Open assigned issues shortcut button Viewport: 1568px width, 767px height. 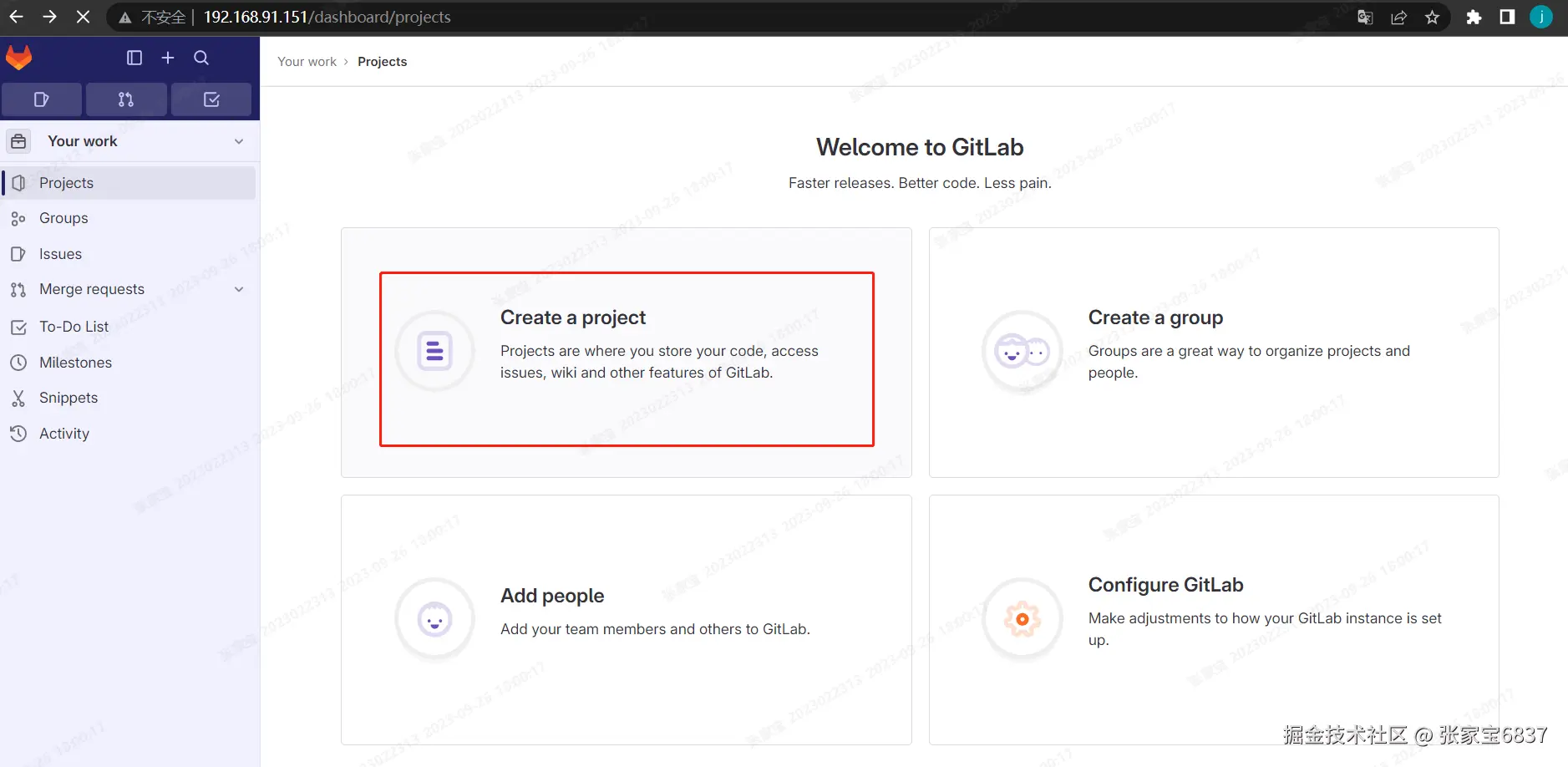pos(42,99)
